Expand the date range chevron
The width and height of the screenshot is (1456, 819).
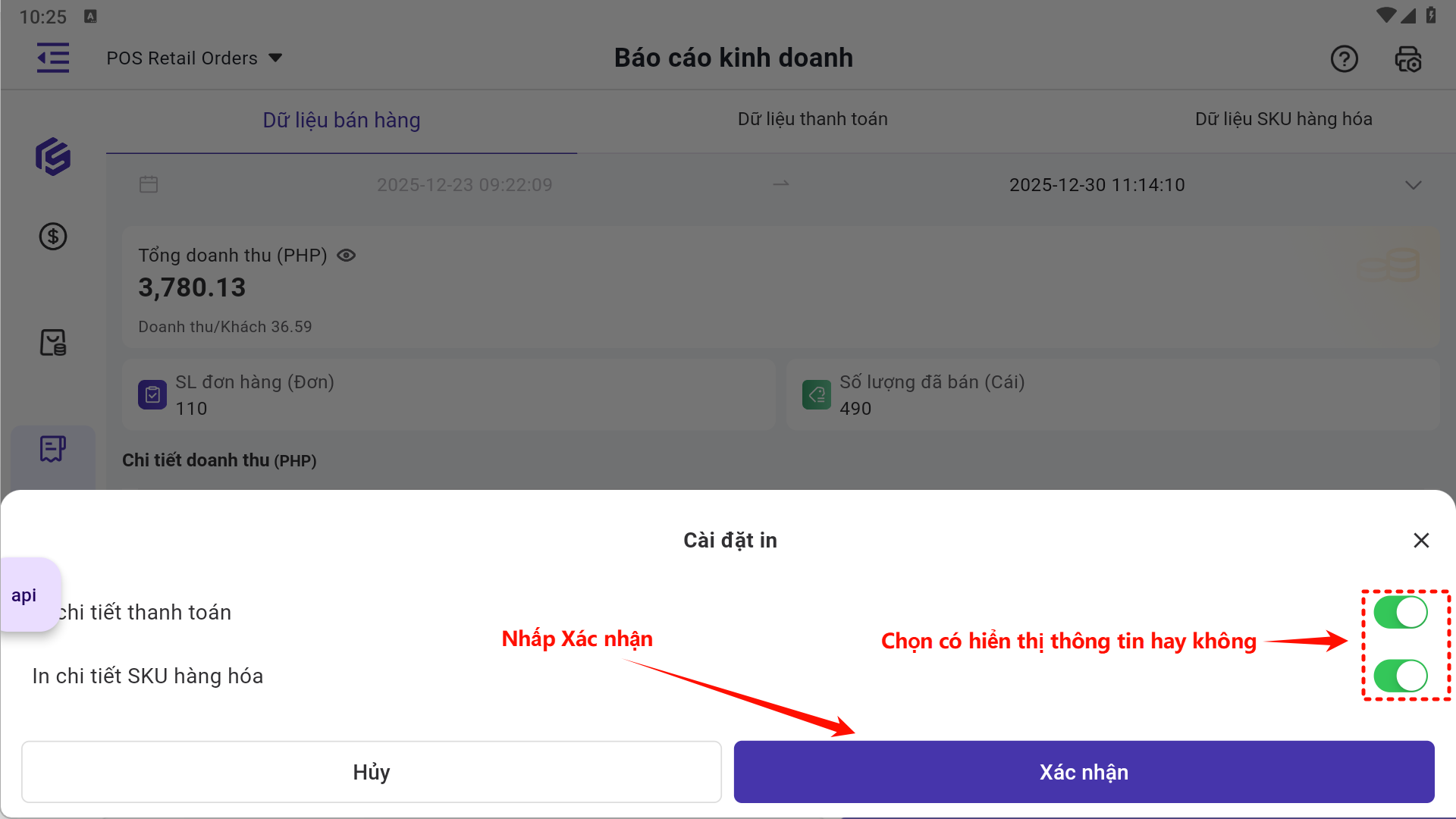point(1413,185)
